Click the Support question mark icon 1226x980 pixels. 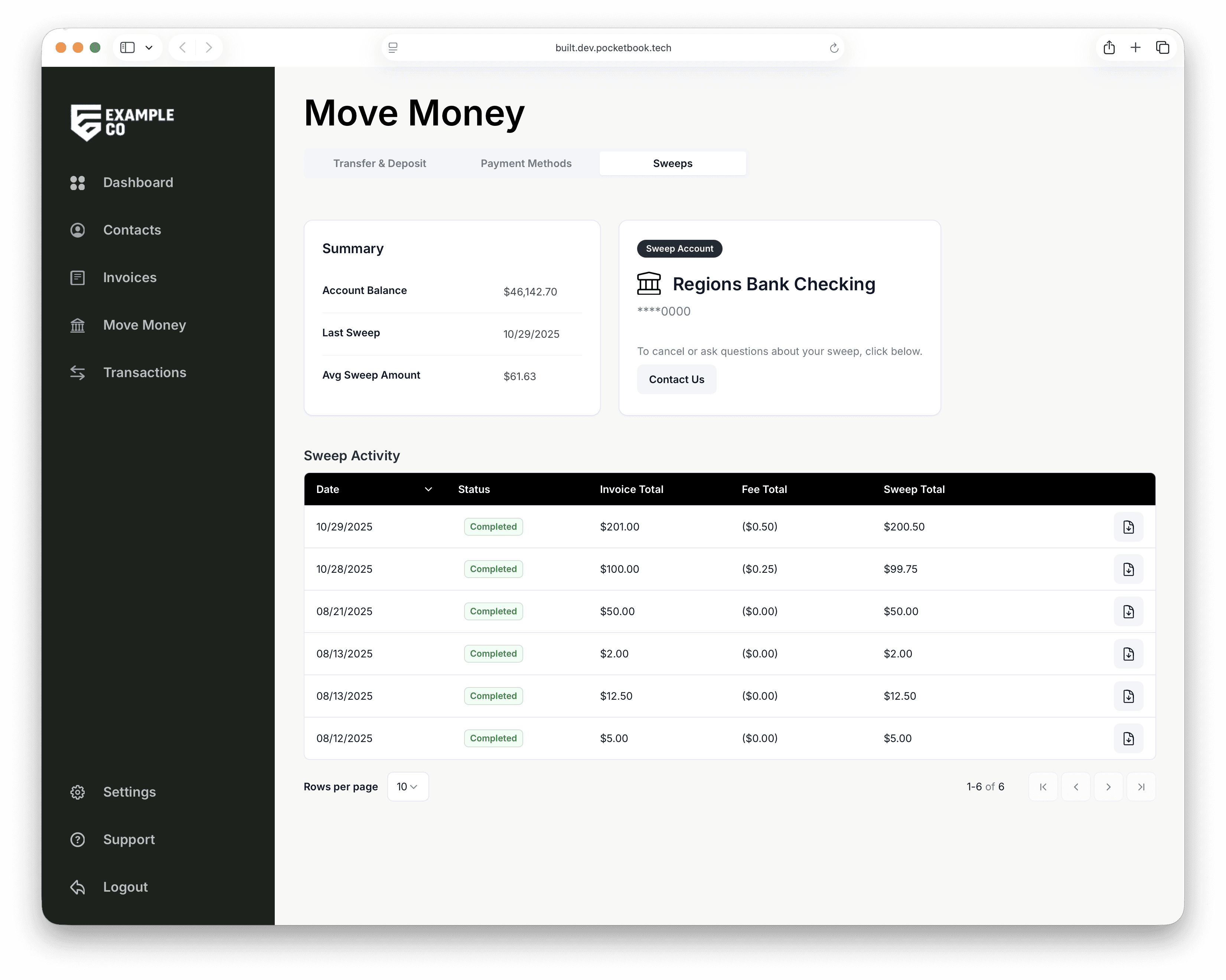coord(77,840)
